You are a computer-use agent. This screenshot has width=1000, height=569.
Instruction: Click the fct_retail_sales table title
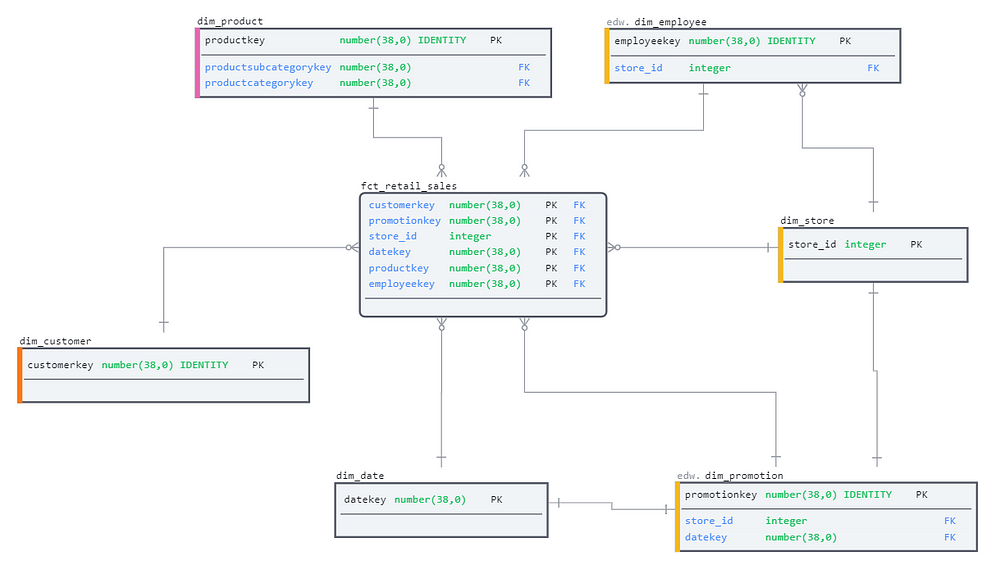click(409, 186)
